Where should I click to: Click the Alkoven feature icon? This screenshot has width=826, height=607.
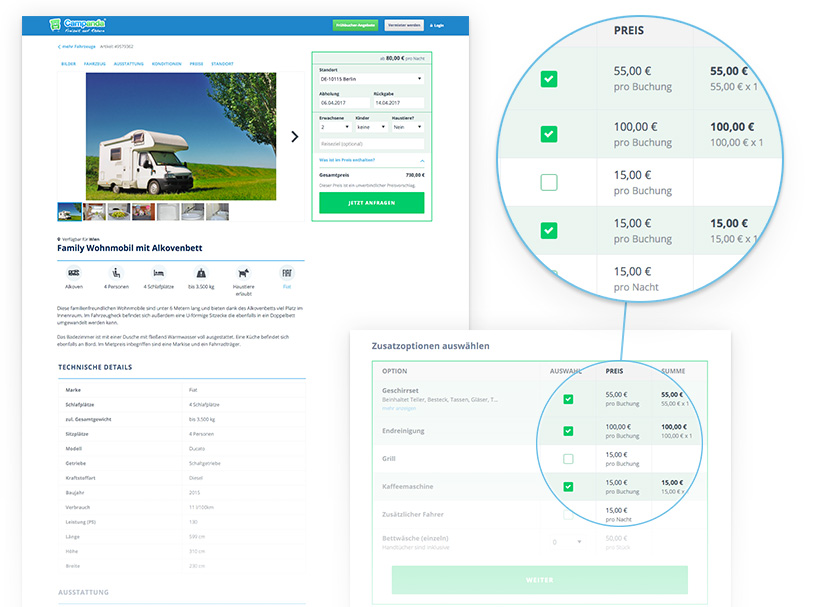[73, 272]
